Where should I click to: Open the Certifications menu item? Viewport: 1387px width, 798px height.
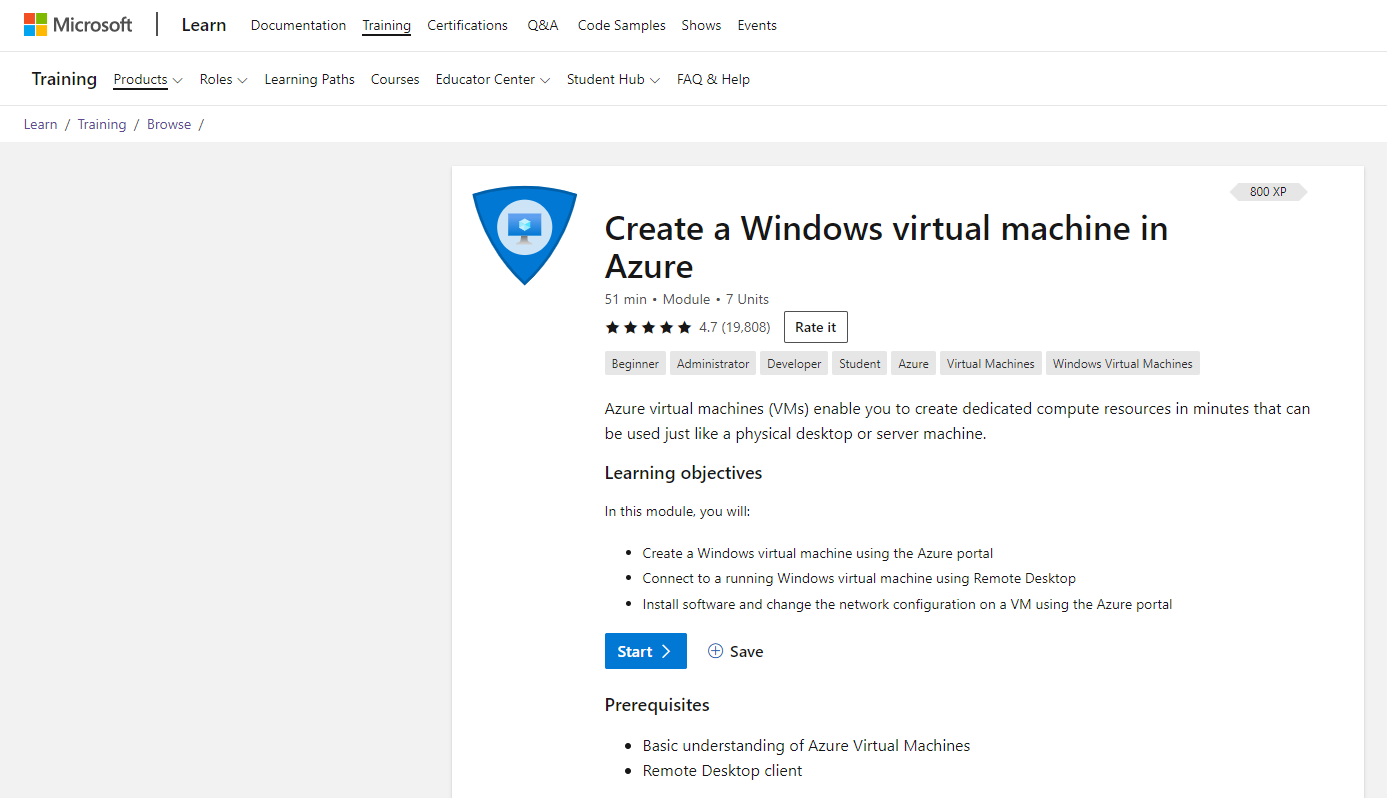[x=467, y=25]
